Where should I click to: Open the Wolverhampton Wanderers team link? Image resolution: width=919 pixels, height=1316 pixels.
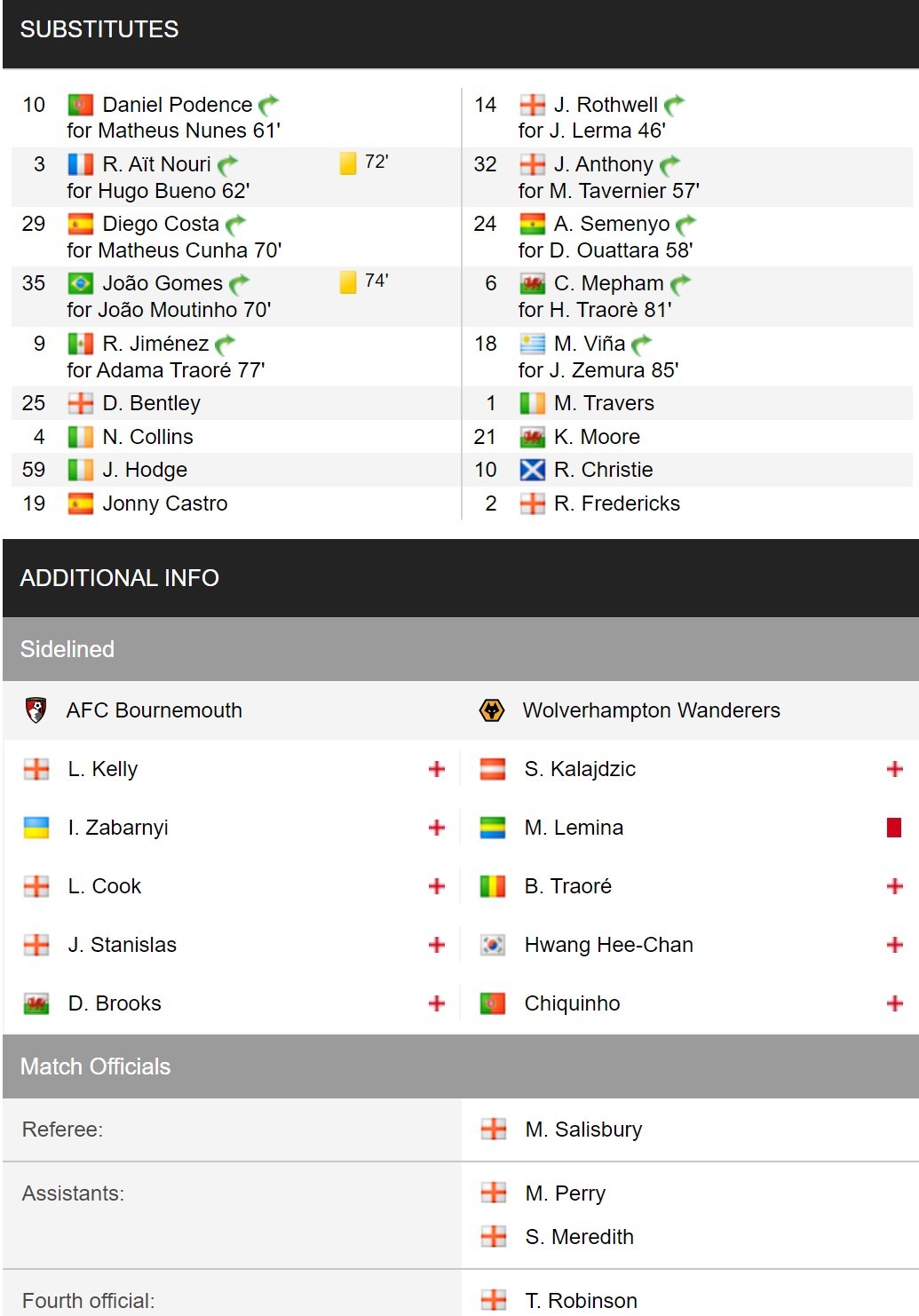pyautogui.click(x=651, y=710)
